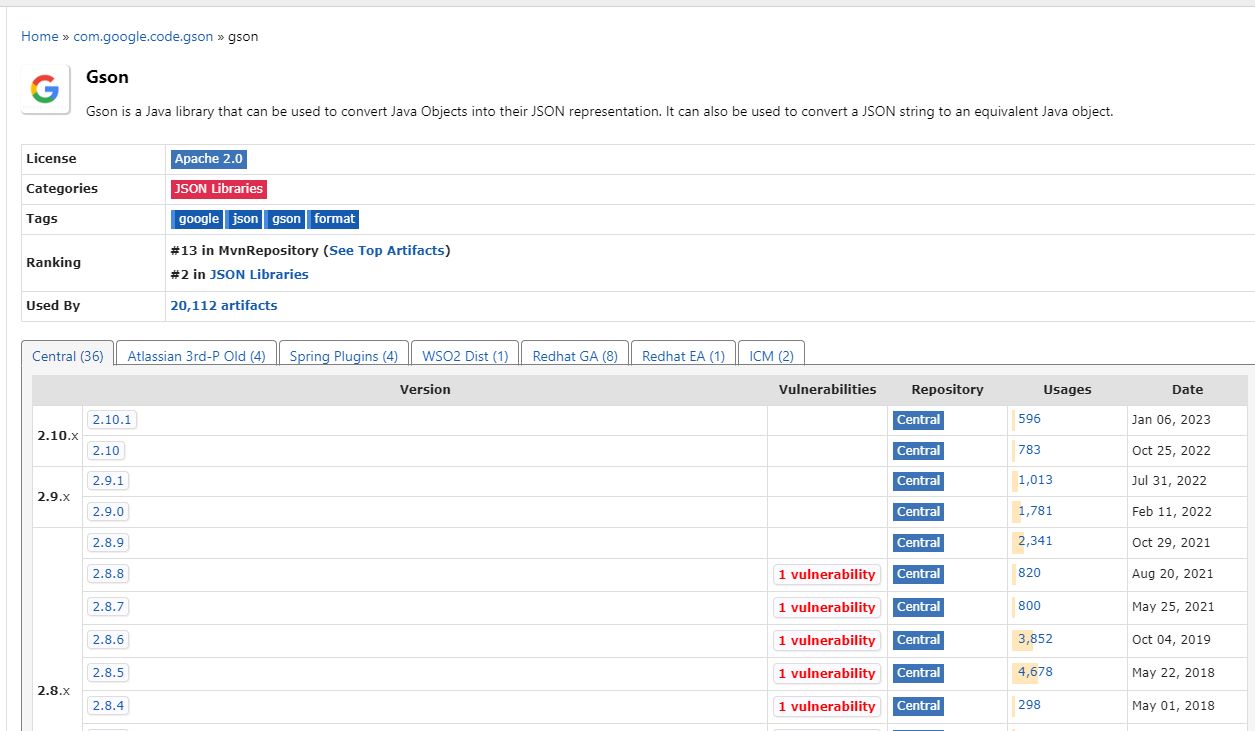Click Central repository badge for 2.8.5
The height and width of the screenshot is (731, 1255).
pos(918,673)
